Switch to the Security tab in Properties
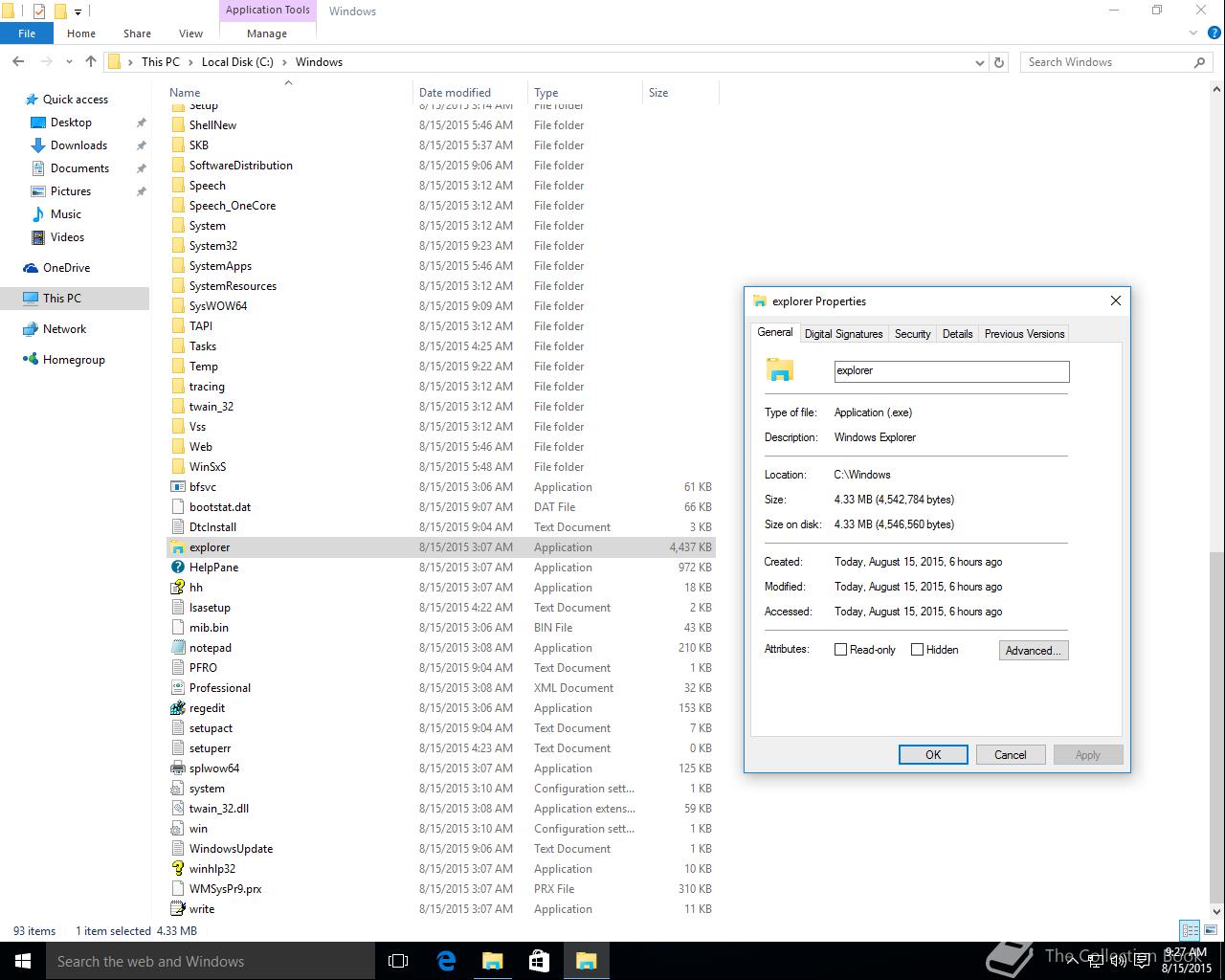This screenshot has width=1225, height=980. click(x=912, y=334)
